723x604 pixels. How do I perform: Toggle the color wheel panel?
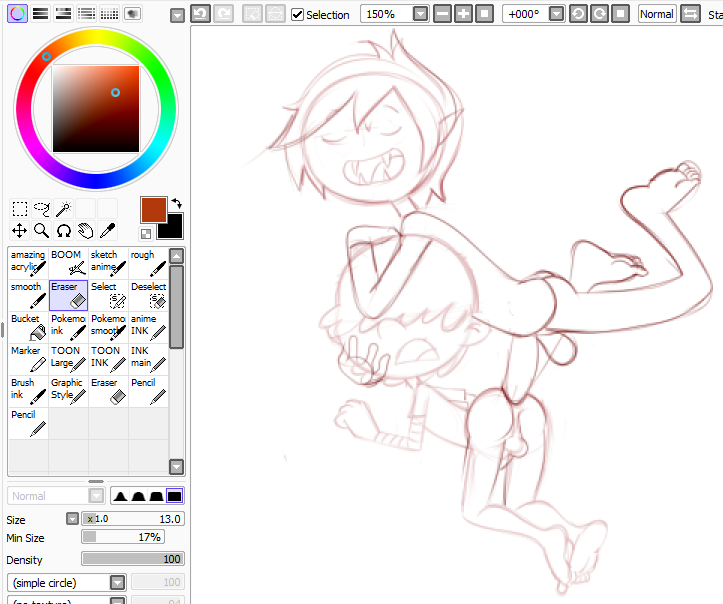pos(17,13)
